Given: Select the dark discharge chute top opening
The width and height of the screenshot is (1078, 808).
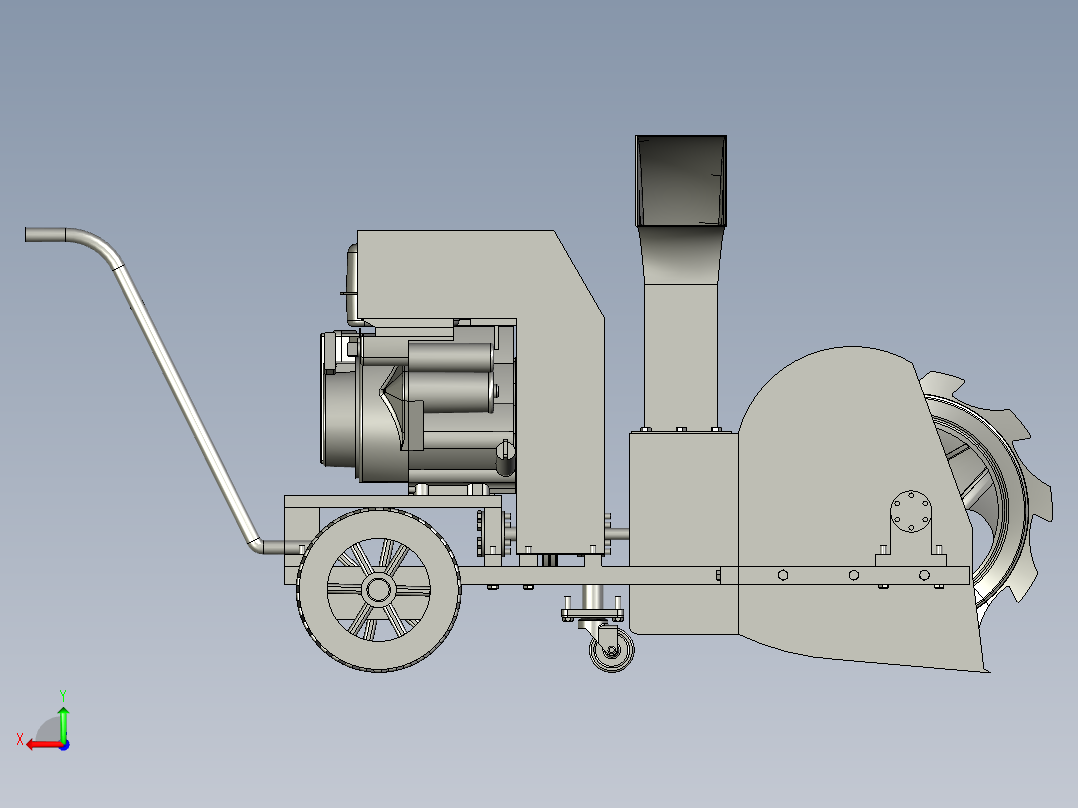Looking at the screenshot, I should pos(681,181).
